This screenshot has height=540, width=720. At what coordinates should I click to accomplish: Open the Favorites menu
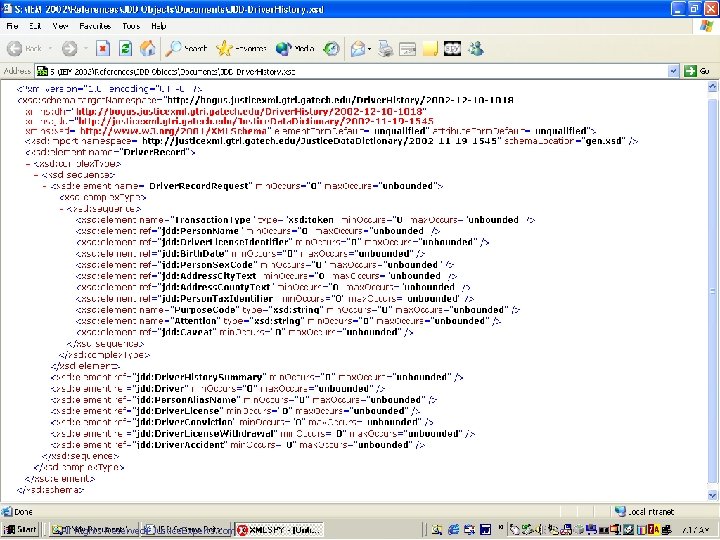[x=95, y=26]
